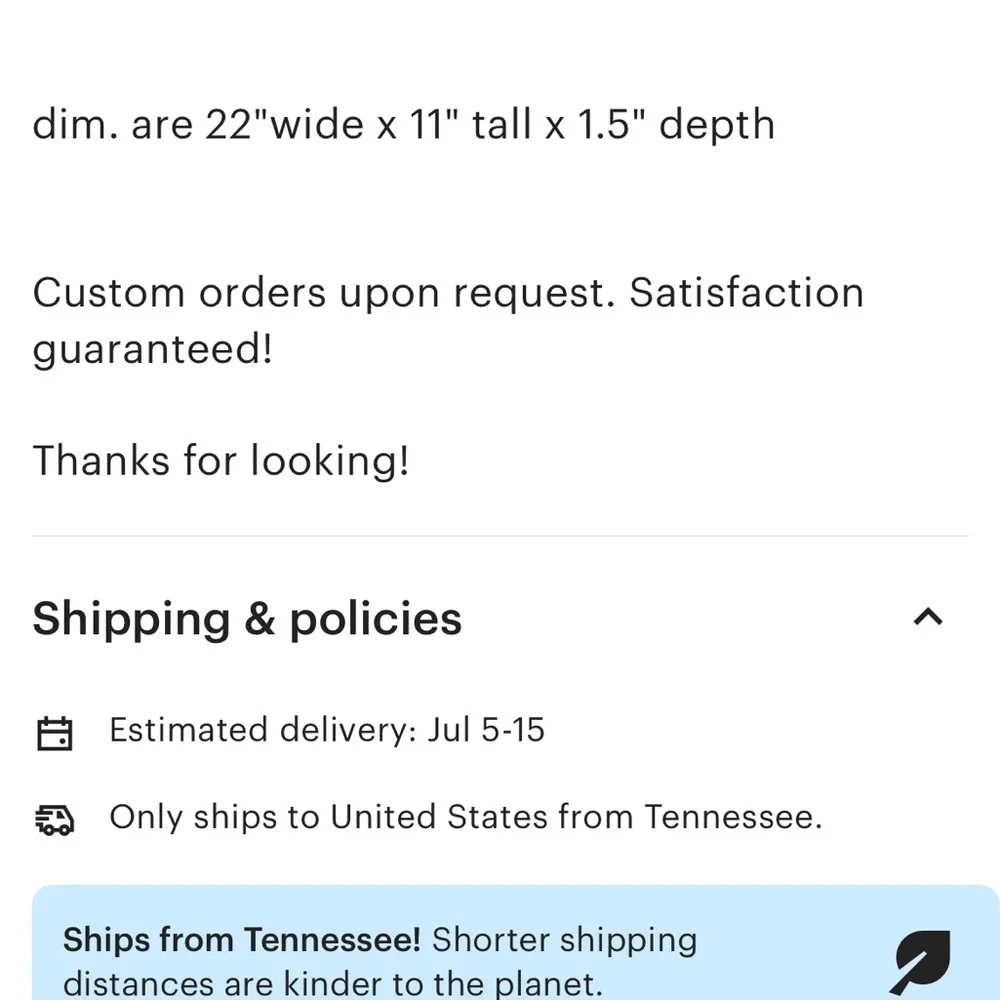Click the Shipping & policies heading

[247, 619]
